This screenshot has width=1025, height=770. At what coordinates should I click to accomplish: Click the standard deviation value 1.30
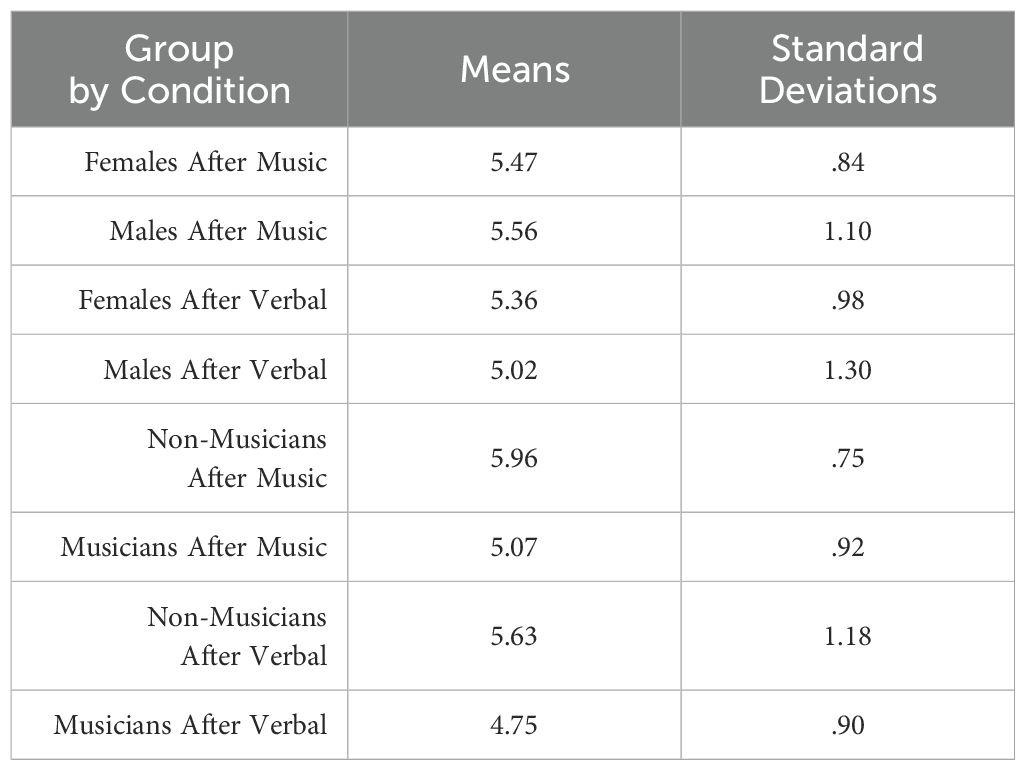coord(847,370)
